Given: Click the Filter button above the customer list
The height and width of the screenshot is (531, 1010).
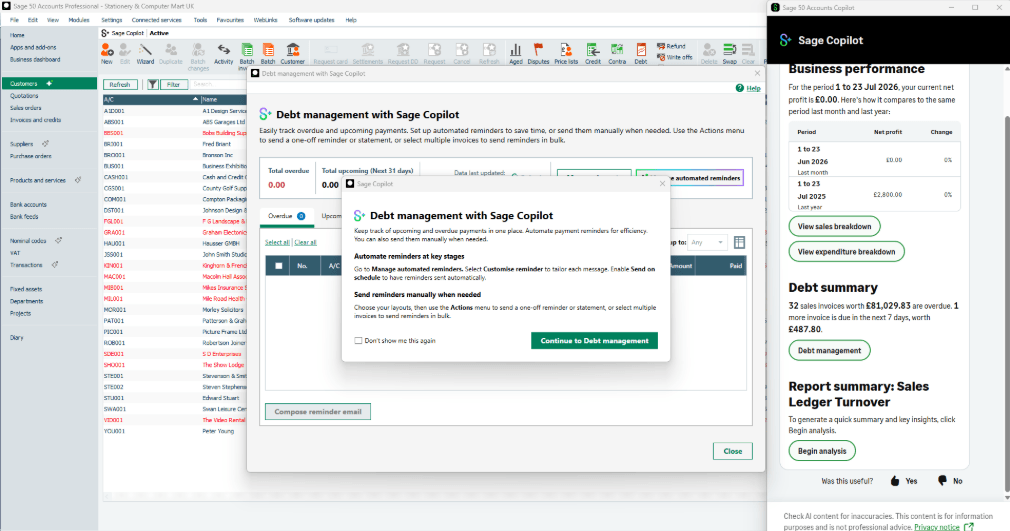Looking at the screenshot, I should point(173,84).
